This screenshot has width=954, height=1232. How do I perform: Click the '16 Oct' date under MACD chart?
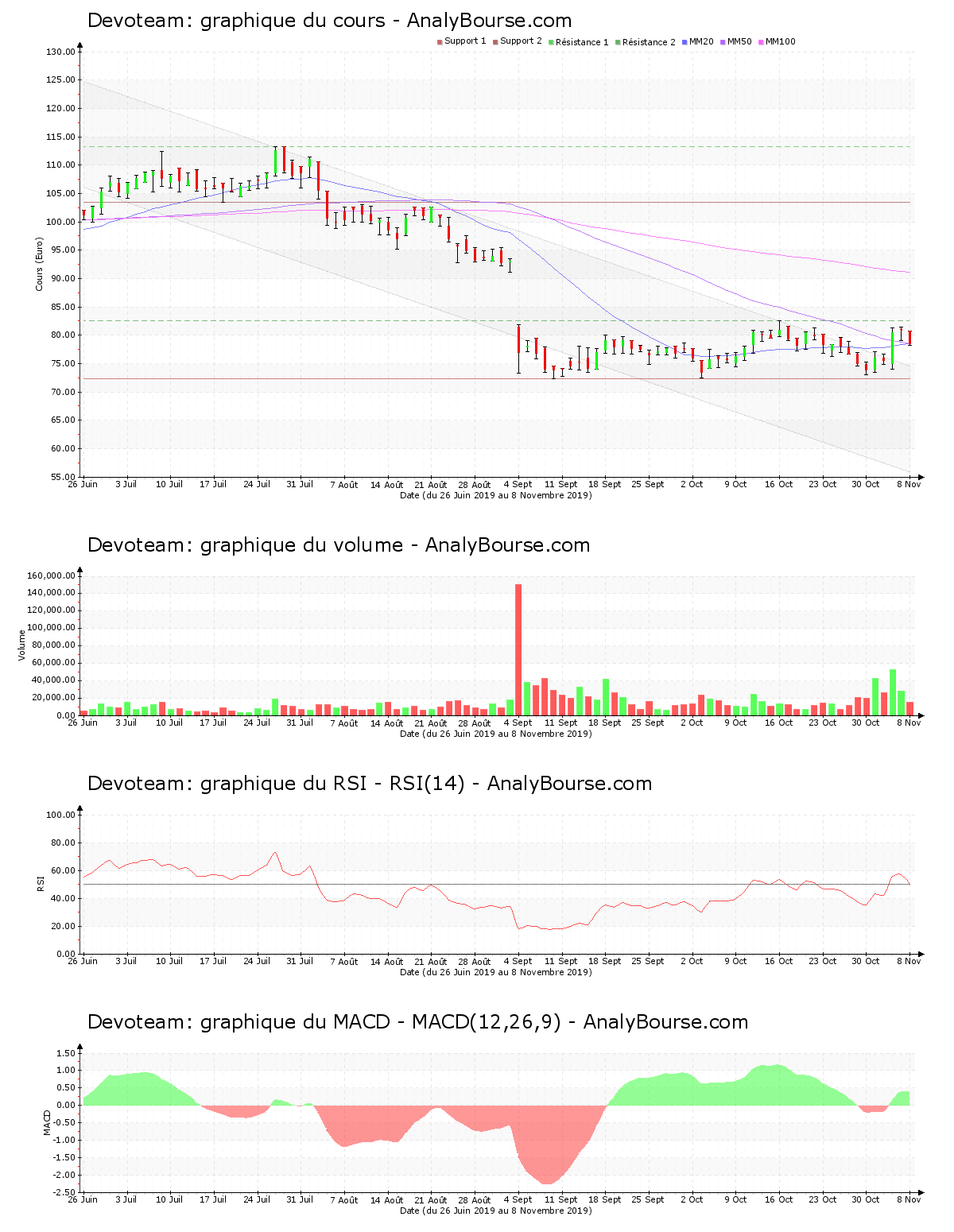[779, 1199]
